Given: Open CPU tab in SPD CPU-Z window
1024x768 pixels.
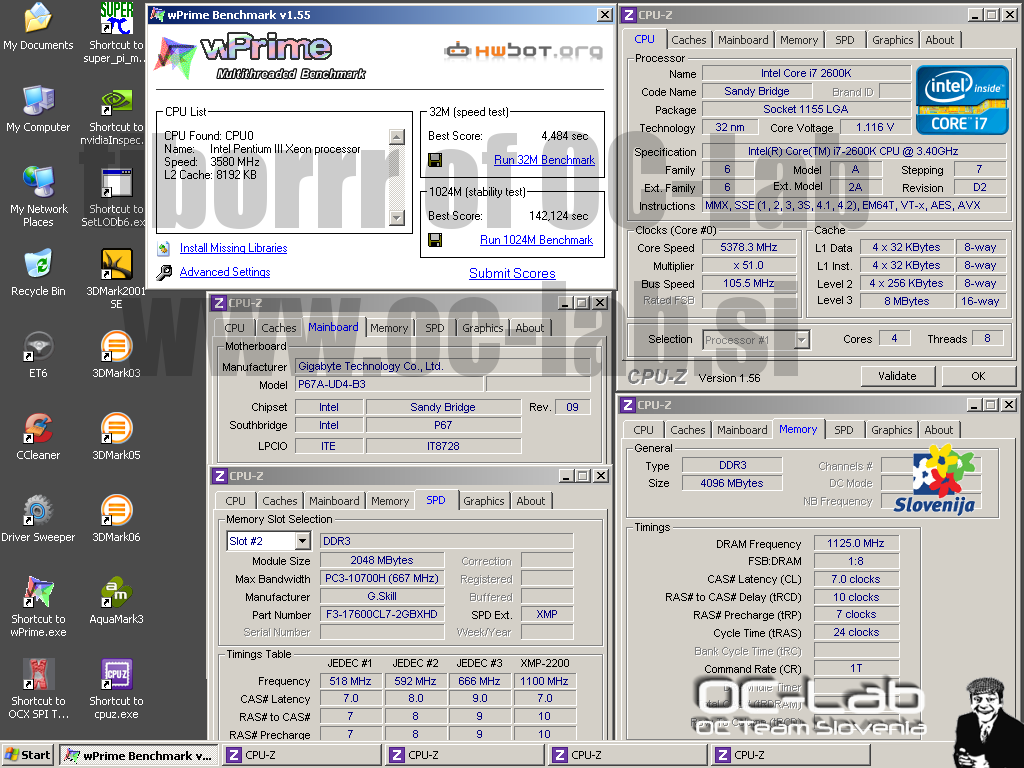Looking at the screenshot, I should pos(235,501).
